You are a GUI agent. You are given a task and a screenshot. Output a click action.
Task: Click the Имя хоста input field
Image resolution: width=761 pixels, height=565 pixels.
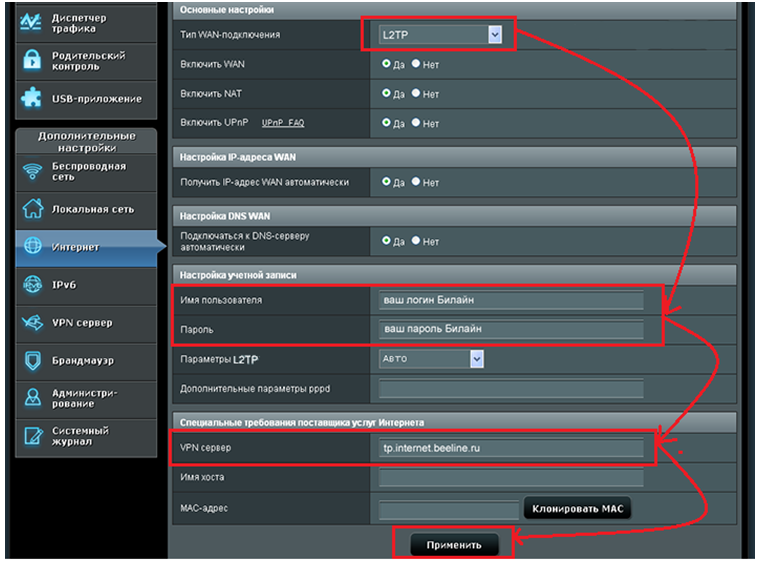click(511, 478)
